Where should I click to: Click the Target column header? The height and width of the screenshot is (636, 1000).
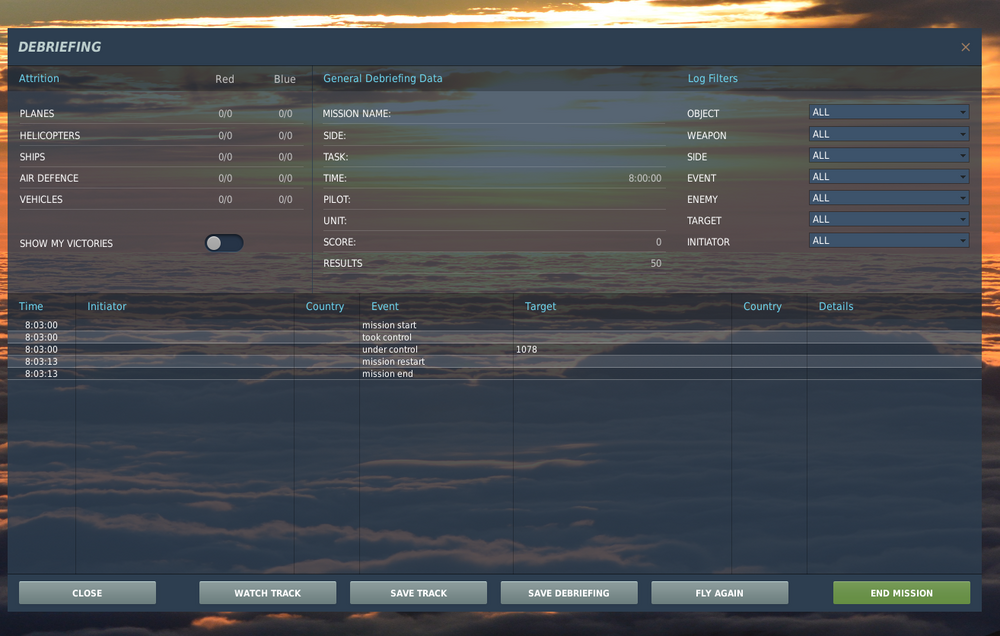(x=540, y=306)
